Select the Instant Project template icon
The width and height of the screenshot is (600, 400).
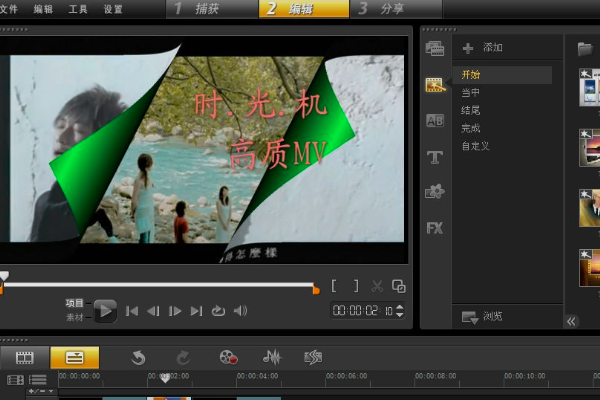tap(435, 85)
